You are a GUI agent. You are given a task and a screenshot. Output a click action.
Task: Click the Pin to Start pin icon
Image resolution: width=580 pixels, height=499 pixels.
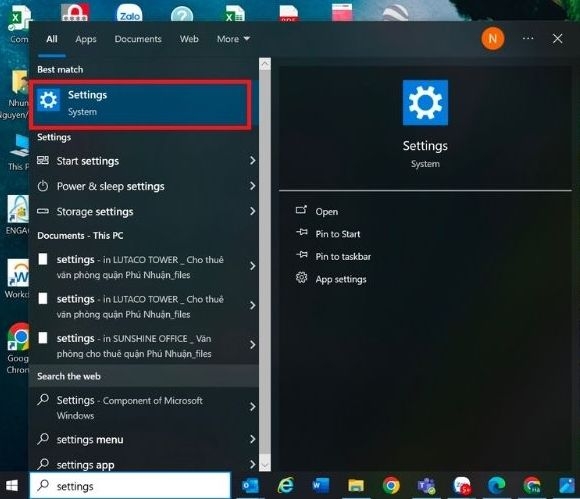click(302, 232)
